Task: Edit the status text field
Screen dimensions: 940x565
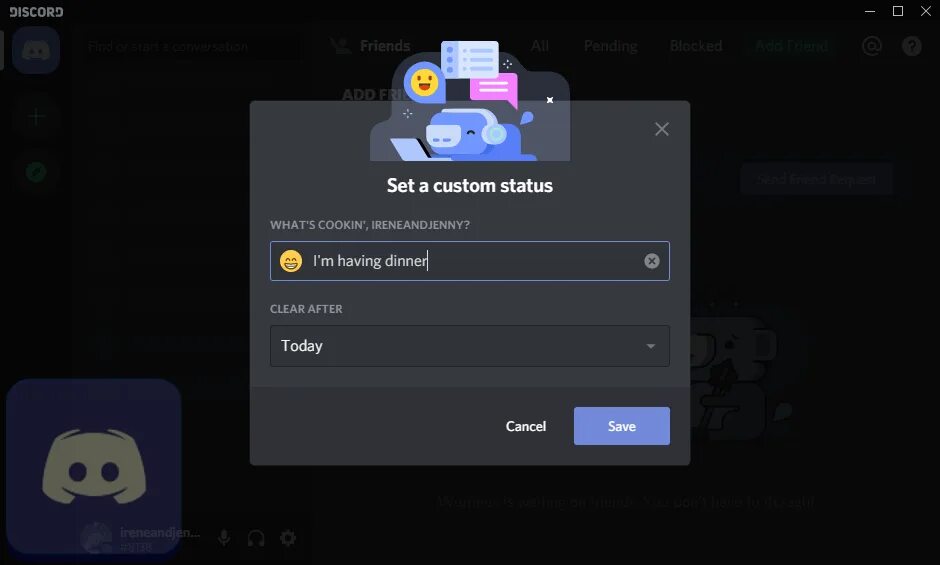Action: (470, 261)
